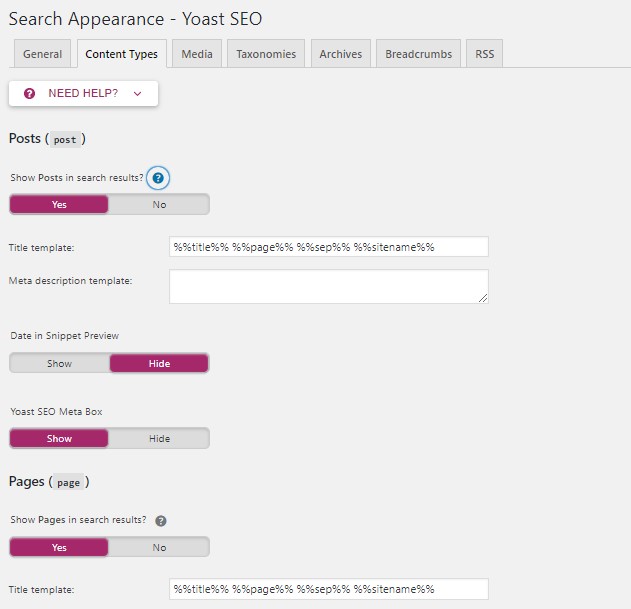Viewport: 631px width, 609px height.
Task: Switch to the General tab
Action: tap(42, 54)
